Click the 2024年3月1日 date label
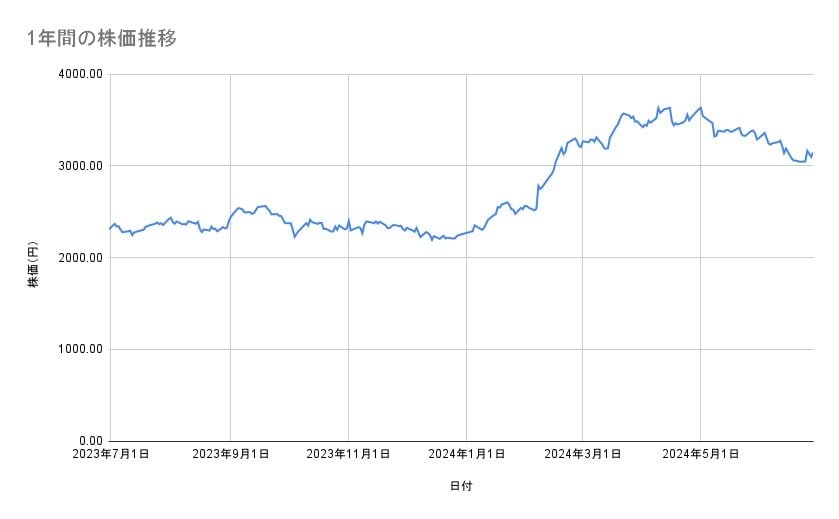839x519 pixels. [x=583, y=454]
